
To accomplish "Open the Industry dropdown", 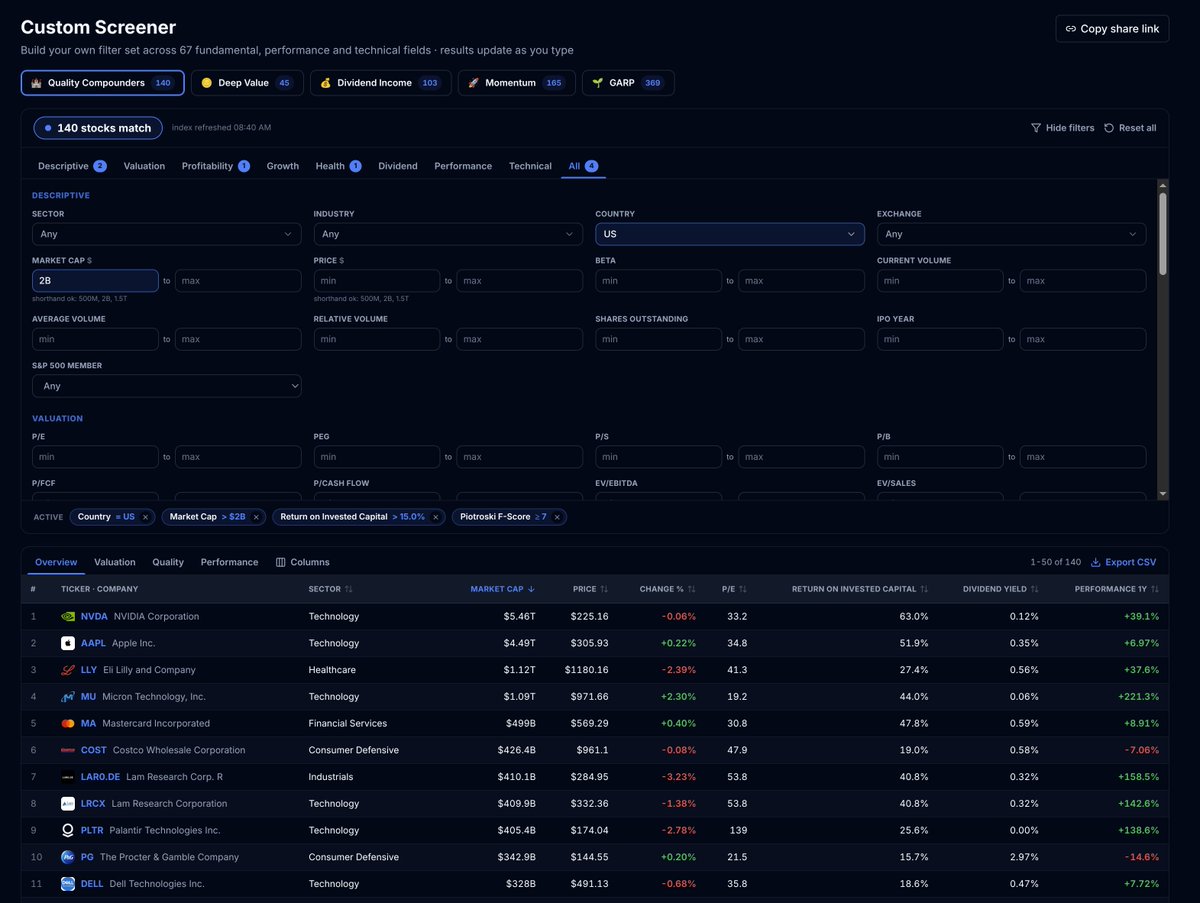I will (448, 234).
